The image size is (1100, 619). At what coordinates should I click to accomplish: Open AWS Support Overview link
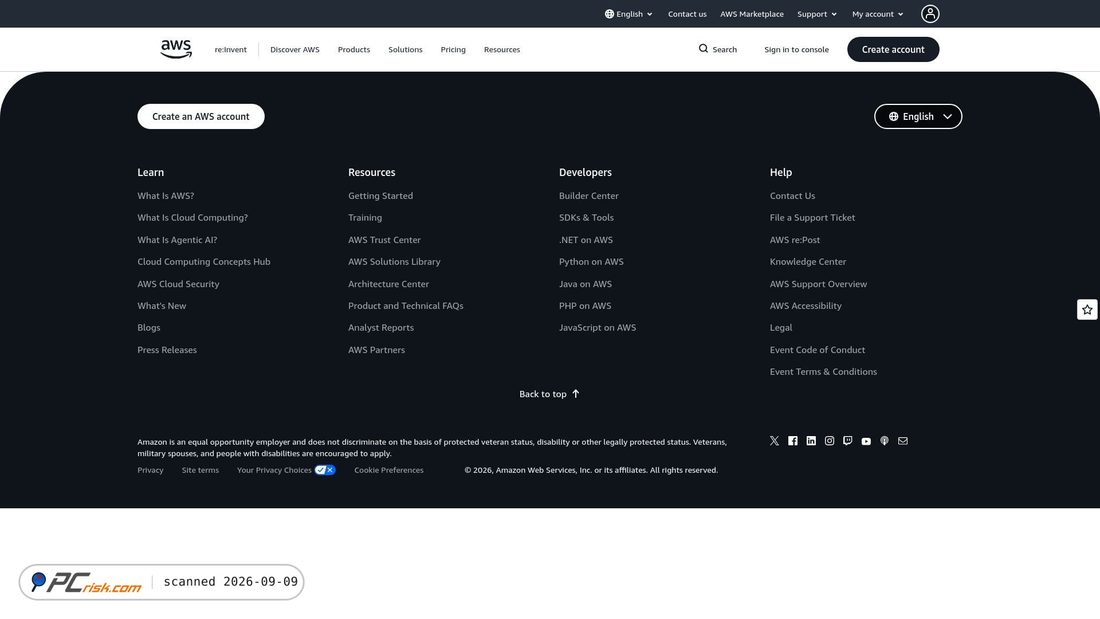[x=818, y=284]
